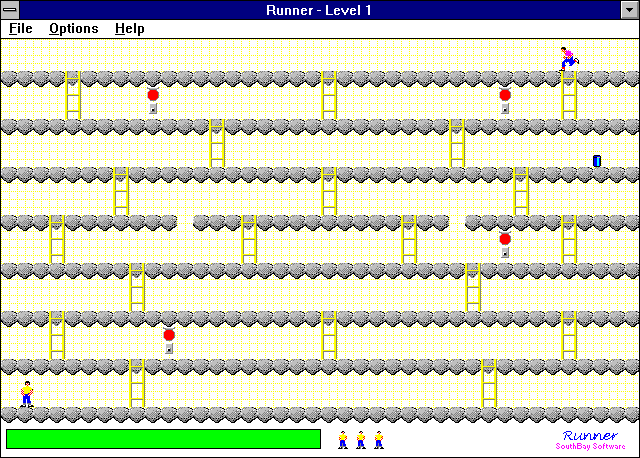Click the blue Runner logo

tap(590, 435)
